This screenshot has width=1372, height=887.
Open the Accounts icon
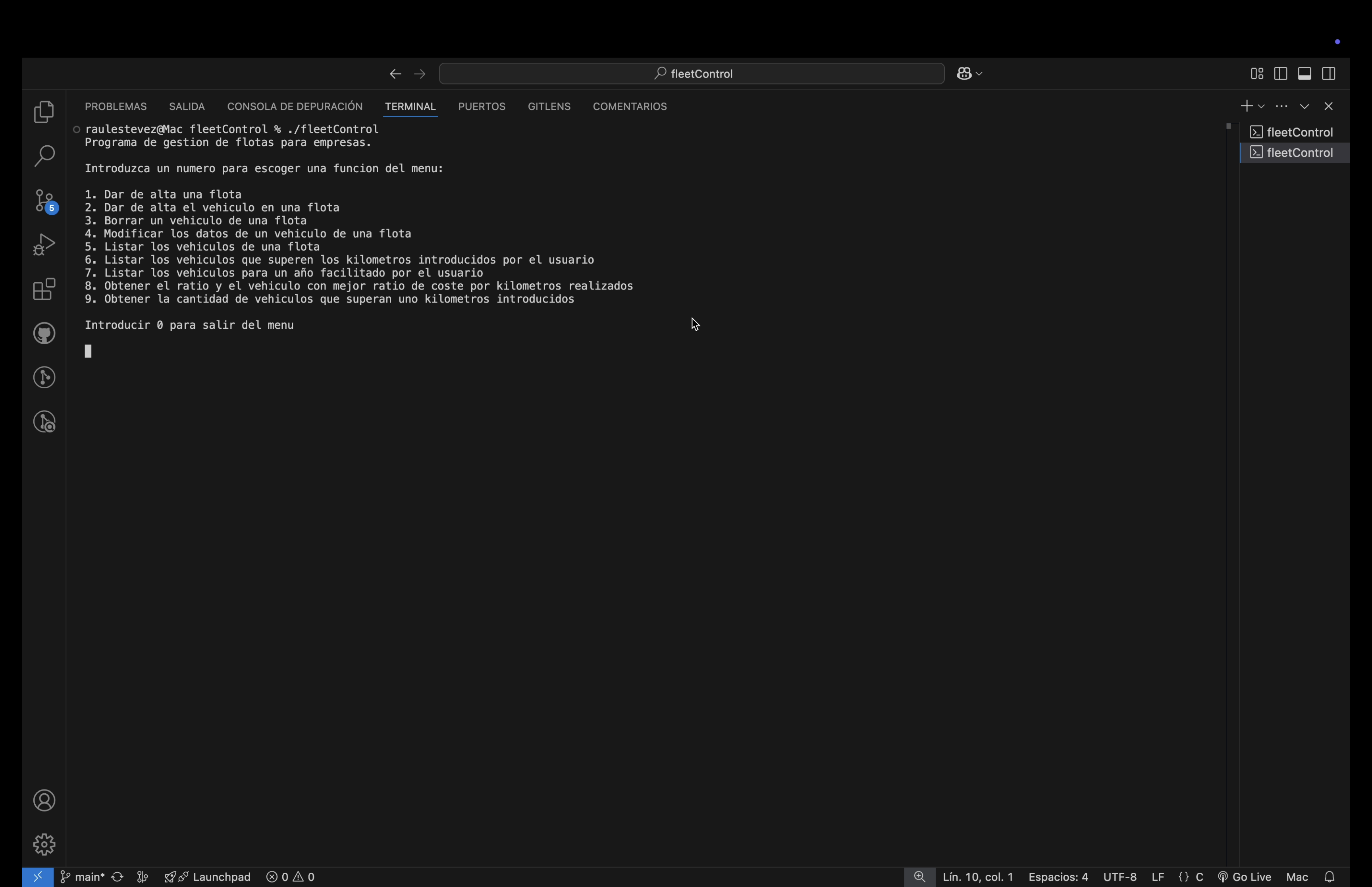[44, 800]
